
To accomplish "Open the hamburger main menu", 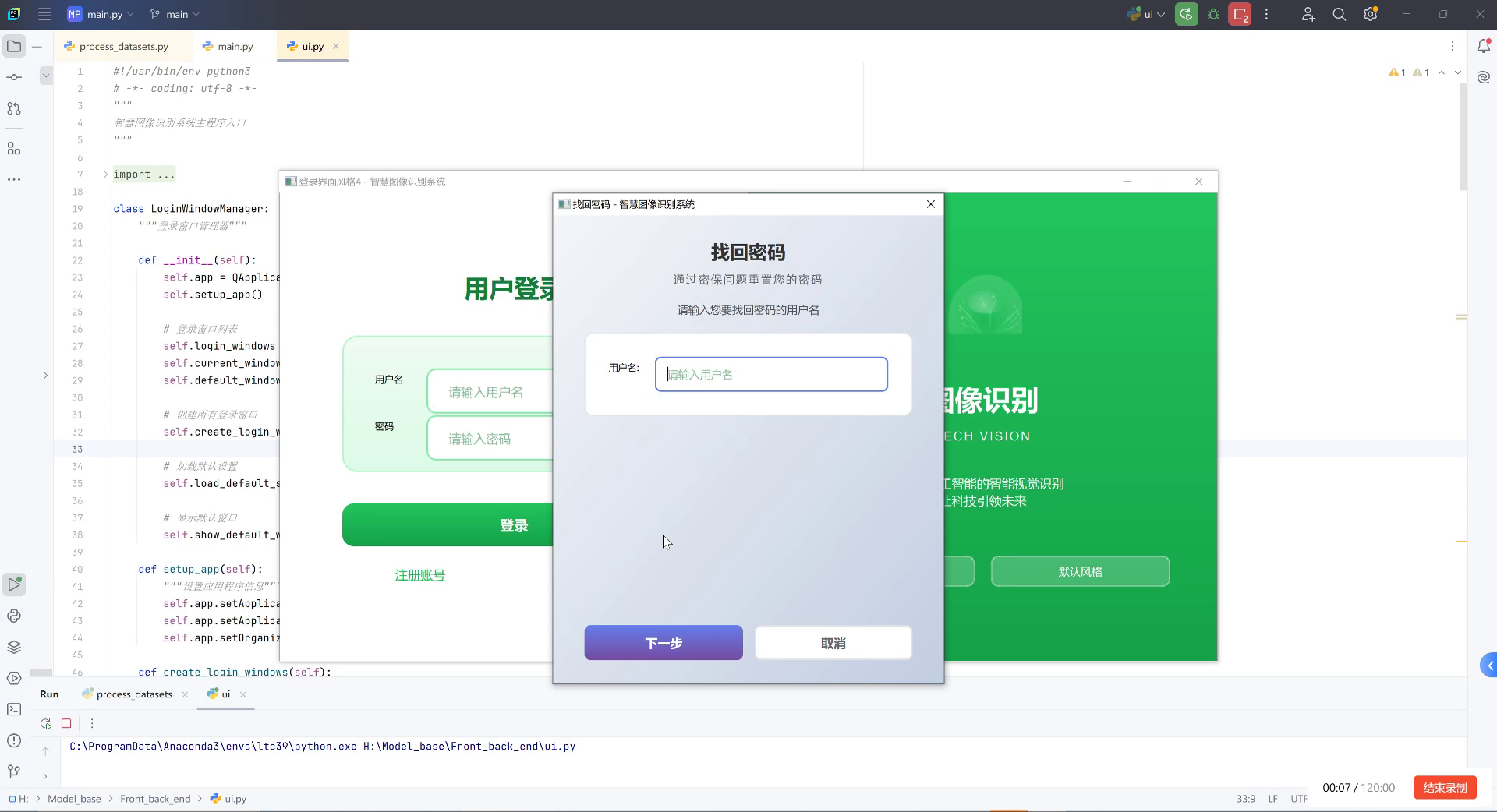I will coord(44,14).
